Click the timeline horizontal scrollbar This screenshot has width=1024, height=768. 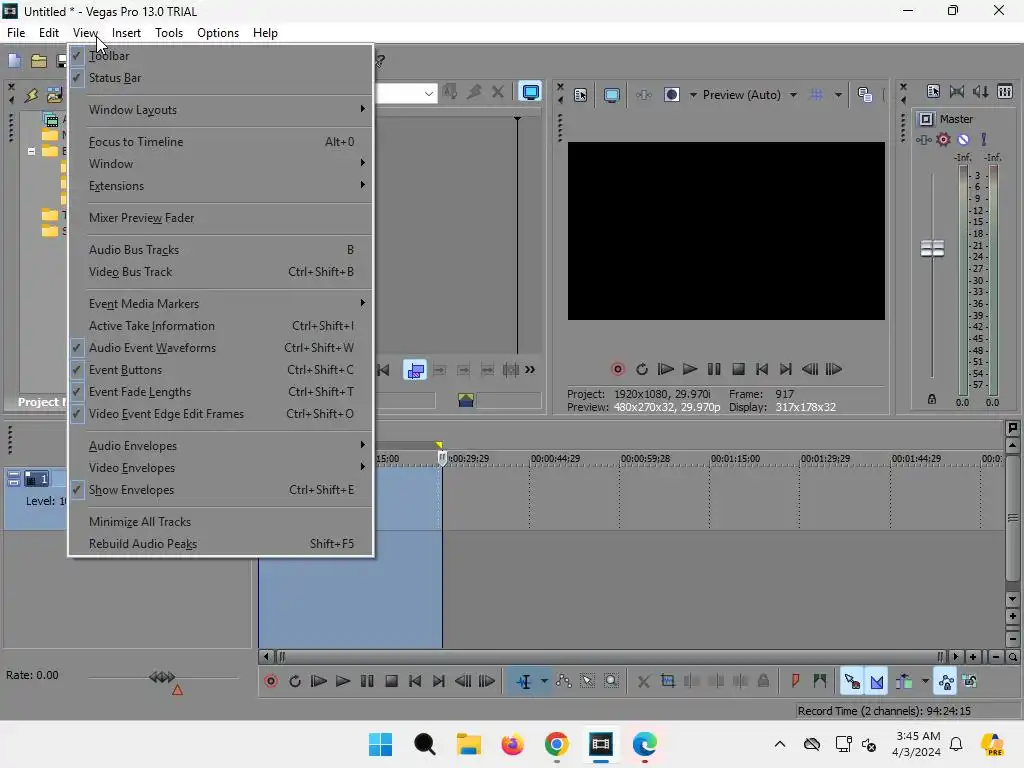point(609,656)
